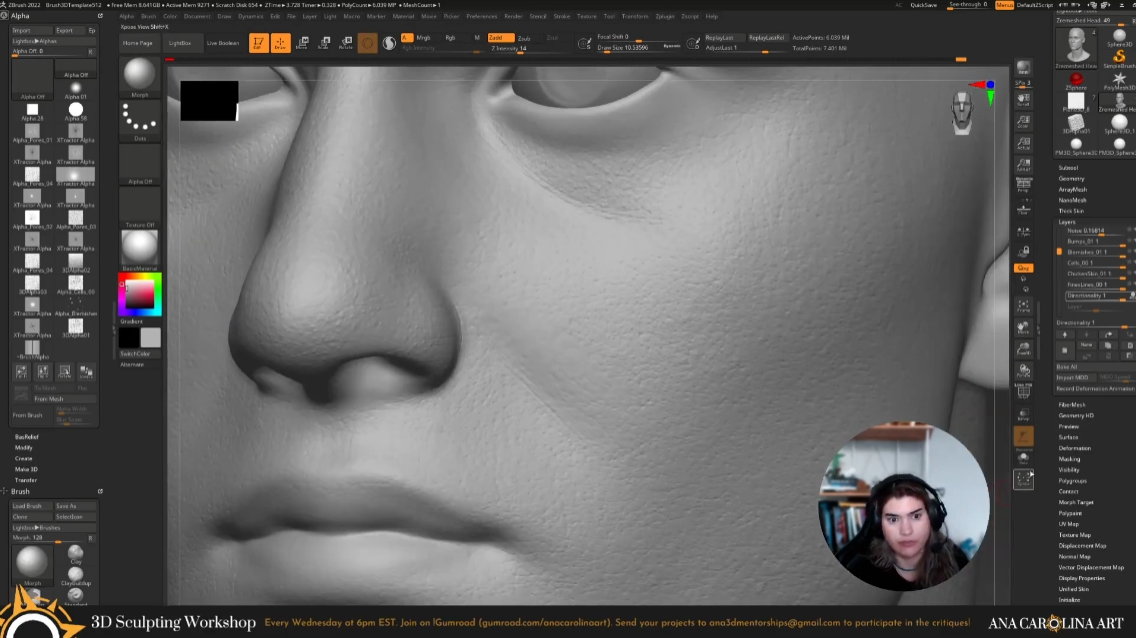Open the Texture Off selector
Screen dimensions: 1136x638
139,208
